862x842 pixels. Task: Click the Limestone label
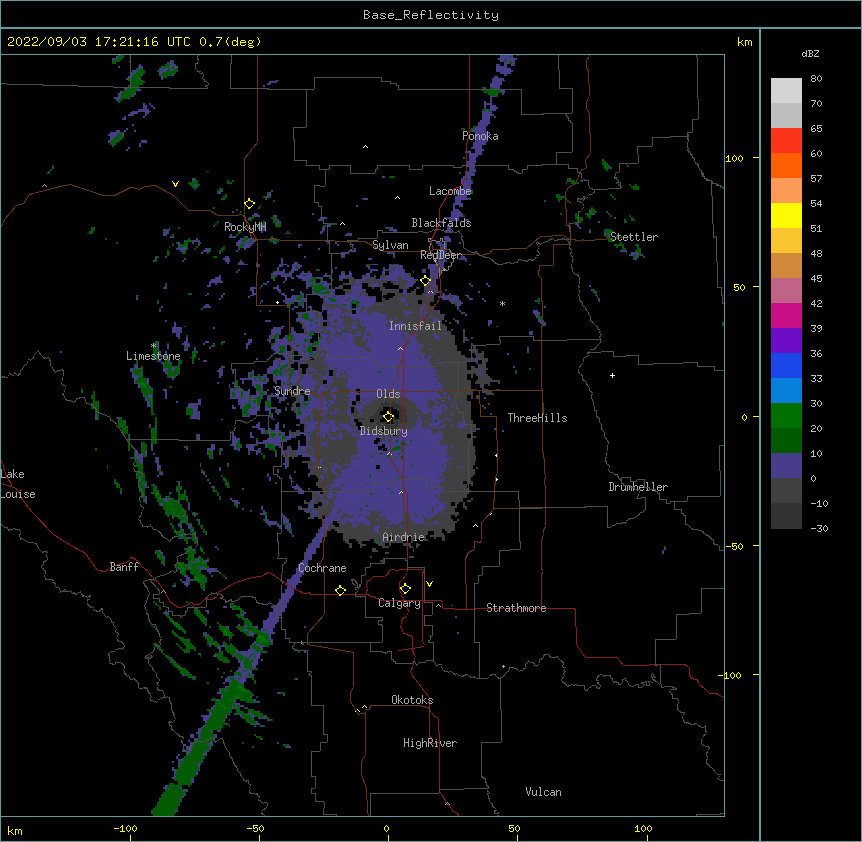pos(153,356)
